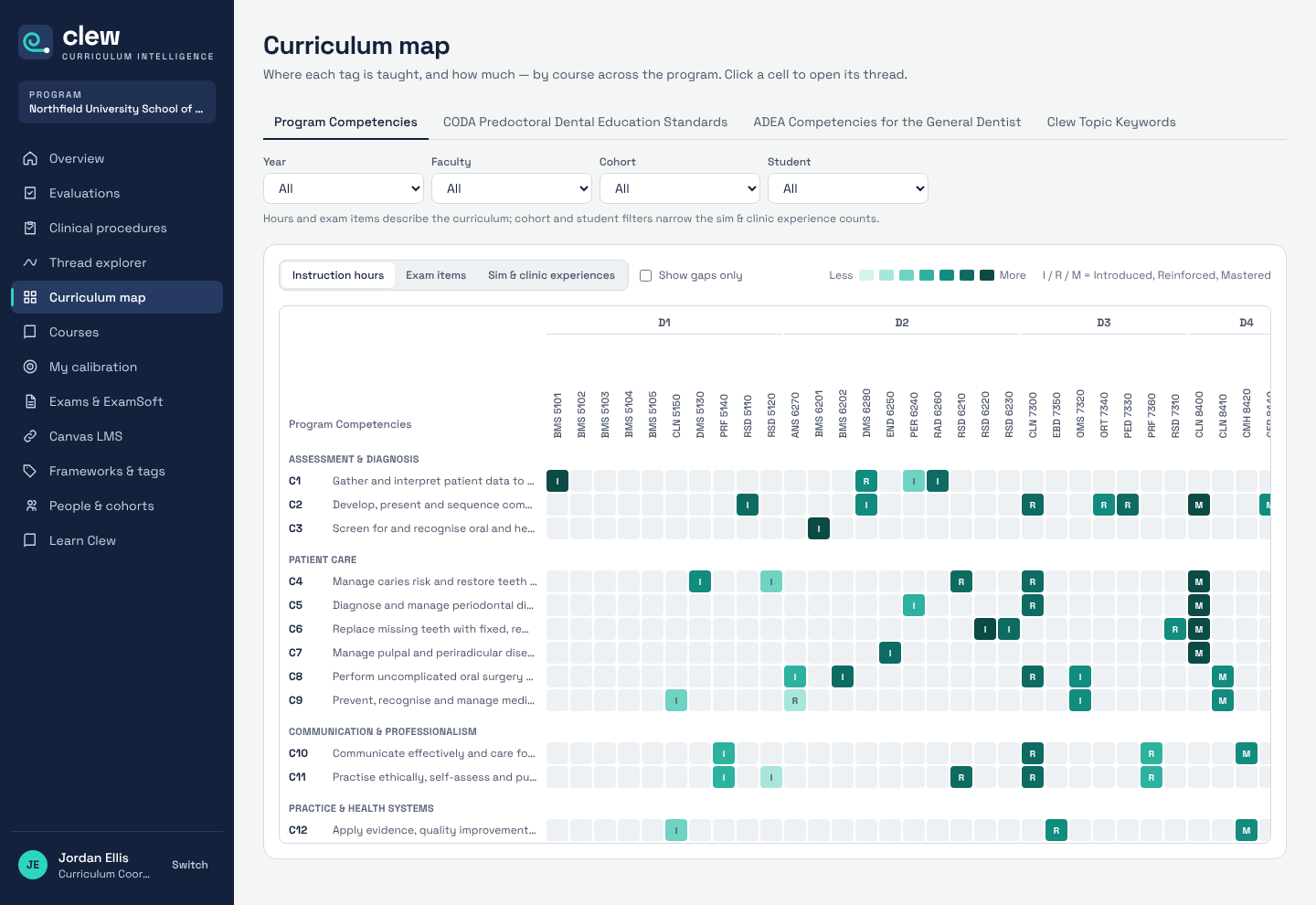Viewport: 1316px width, 905px height.
Task: Click the darkest legend swatch beside More
Action: 987,275
